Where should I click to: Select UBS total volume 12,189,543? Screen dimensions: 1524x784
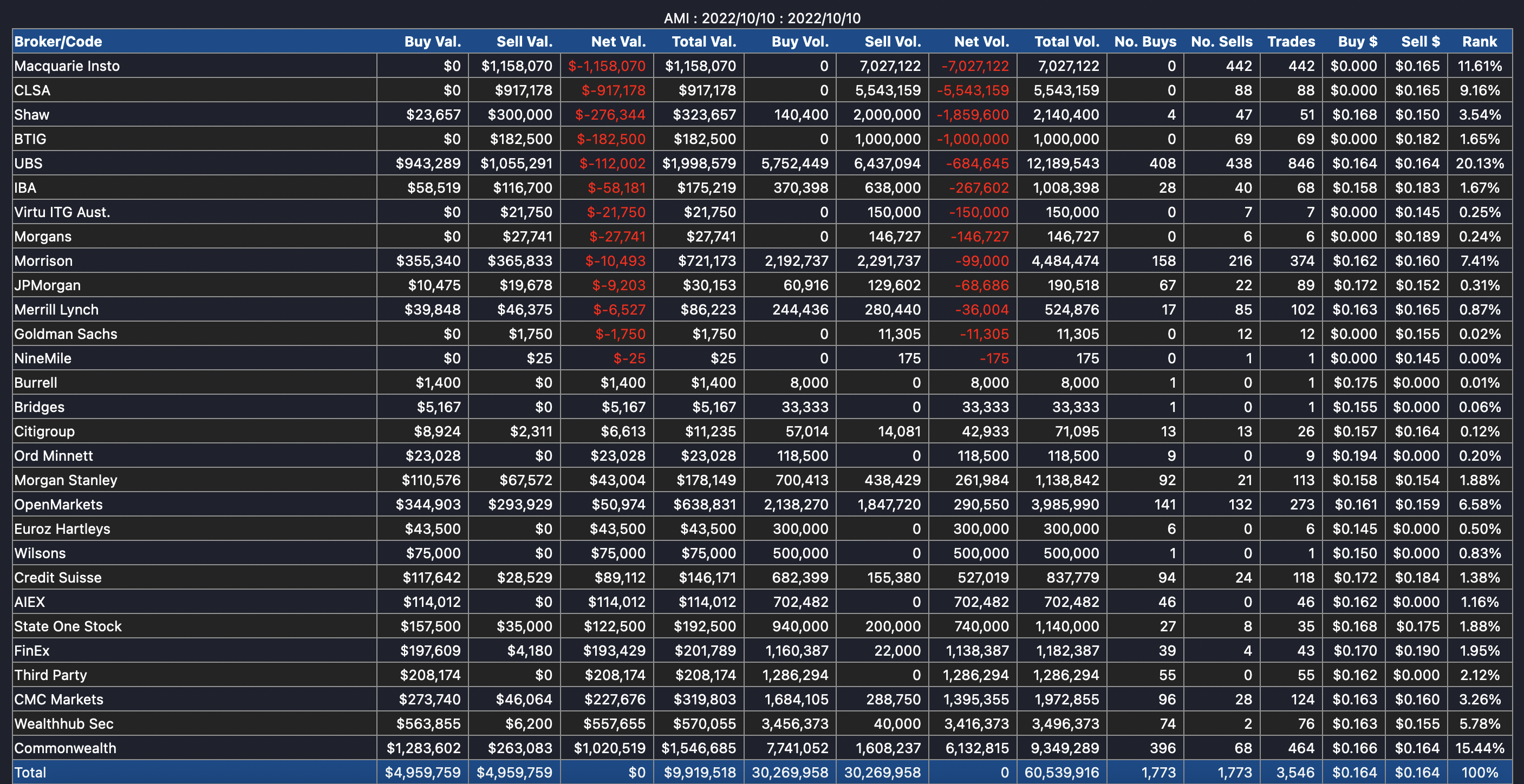tap(1063, 163)
